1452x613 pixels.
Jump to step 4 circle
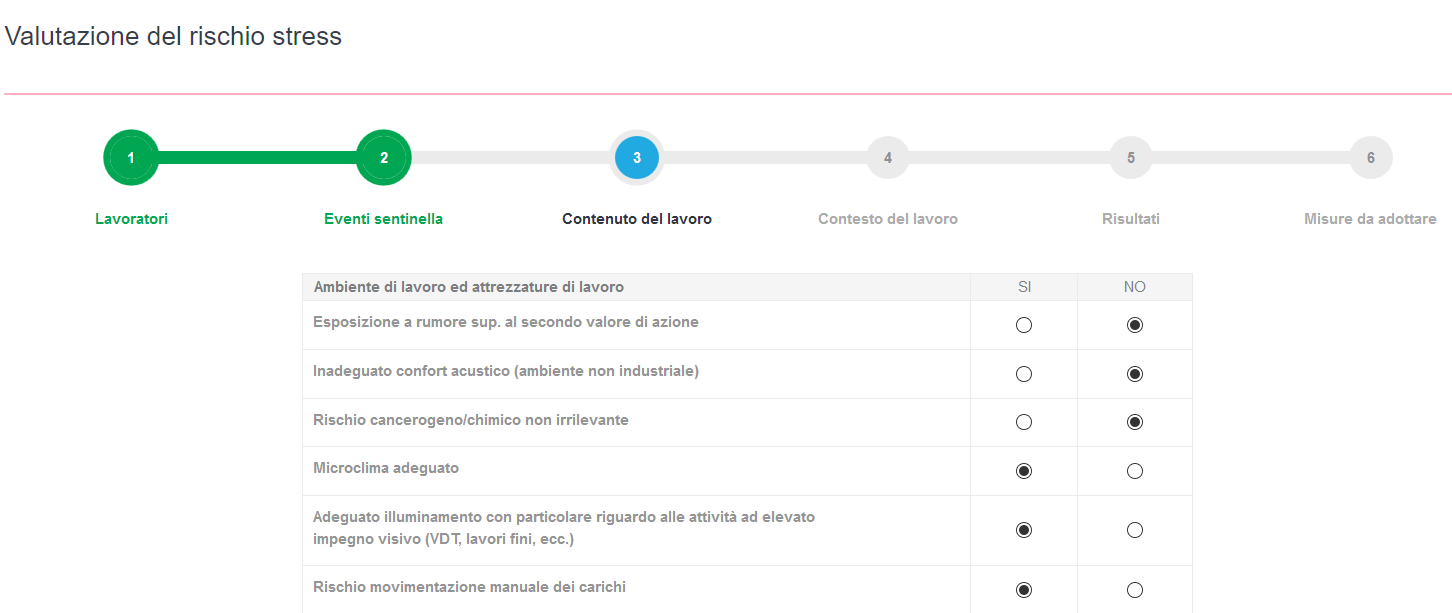[888, 158]
